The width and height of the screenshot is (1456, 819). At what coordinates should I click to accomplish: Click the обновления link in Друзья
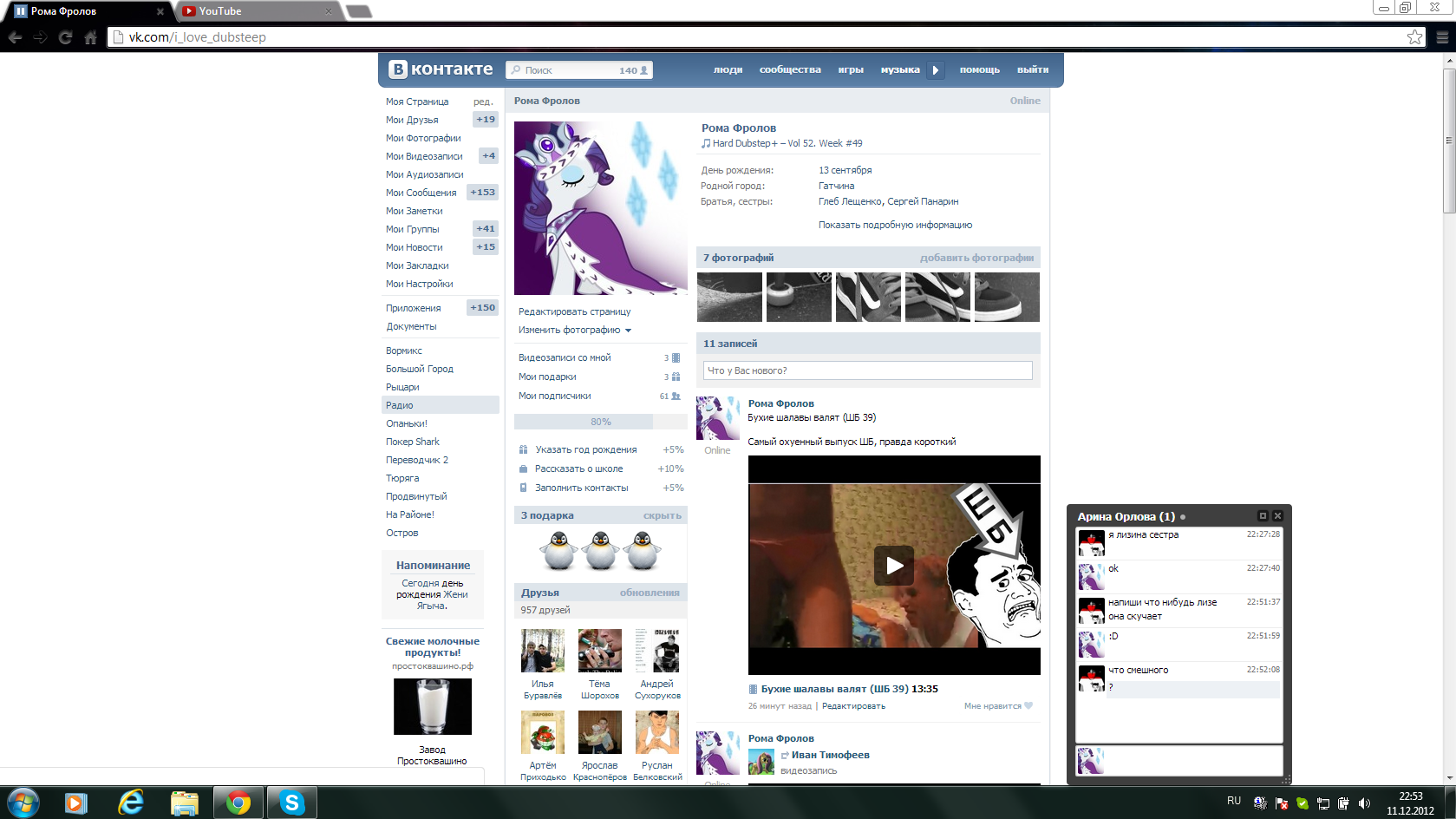coord(650,593)
